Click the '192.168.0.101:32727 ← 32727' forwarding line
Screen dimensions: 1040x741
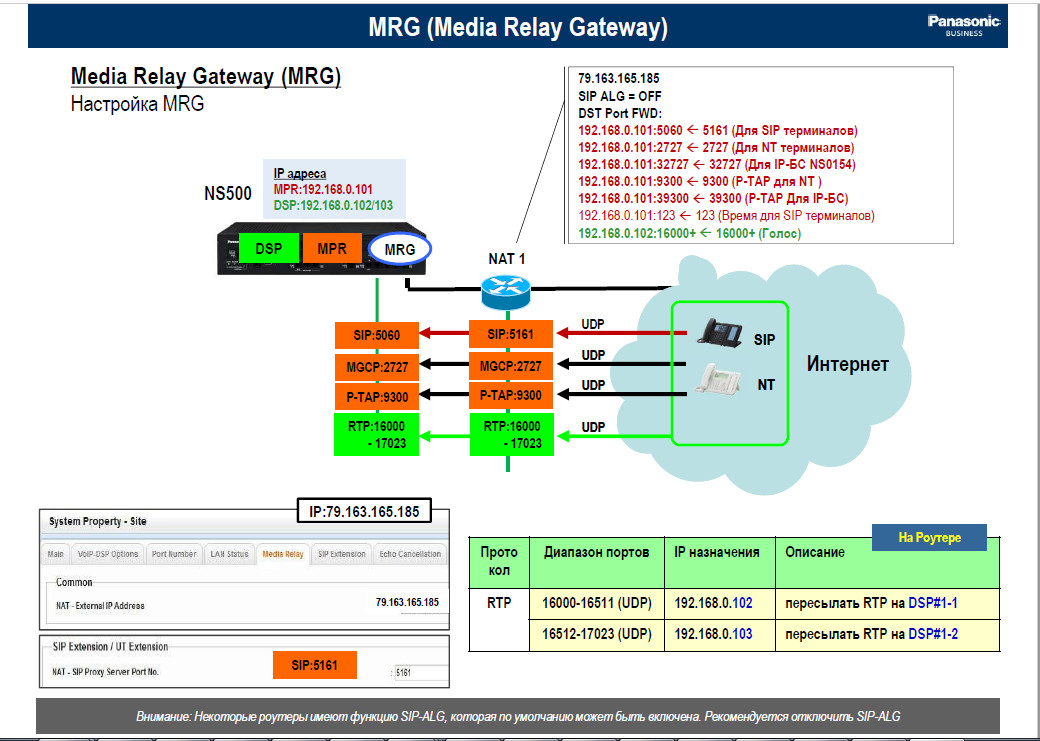(x=717, y=165)
